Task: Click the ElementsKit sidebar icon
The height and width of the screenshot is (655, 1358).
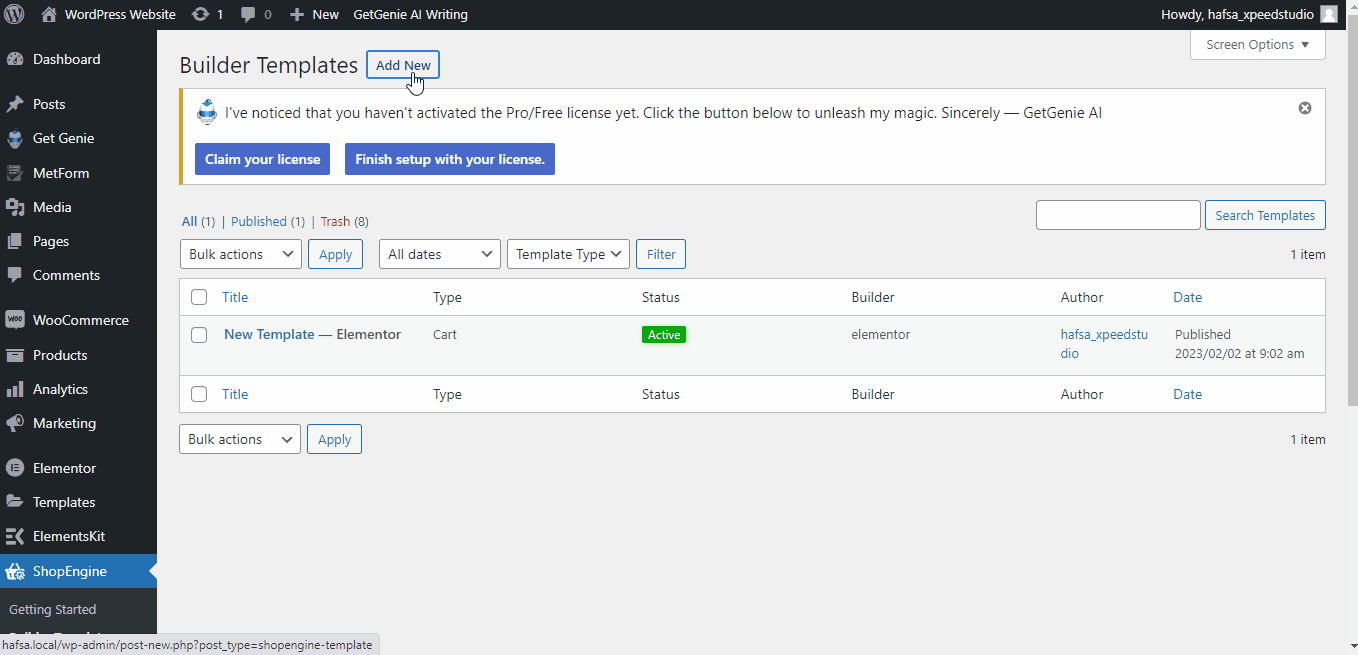Action: (x=15, y=536)
